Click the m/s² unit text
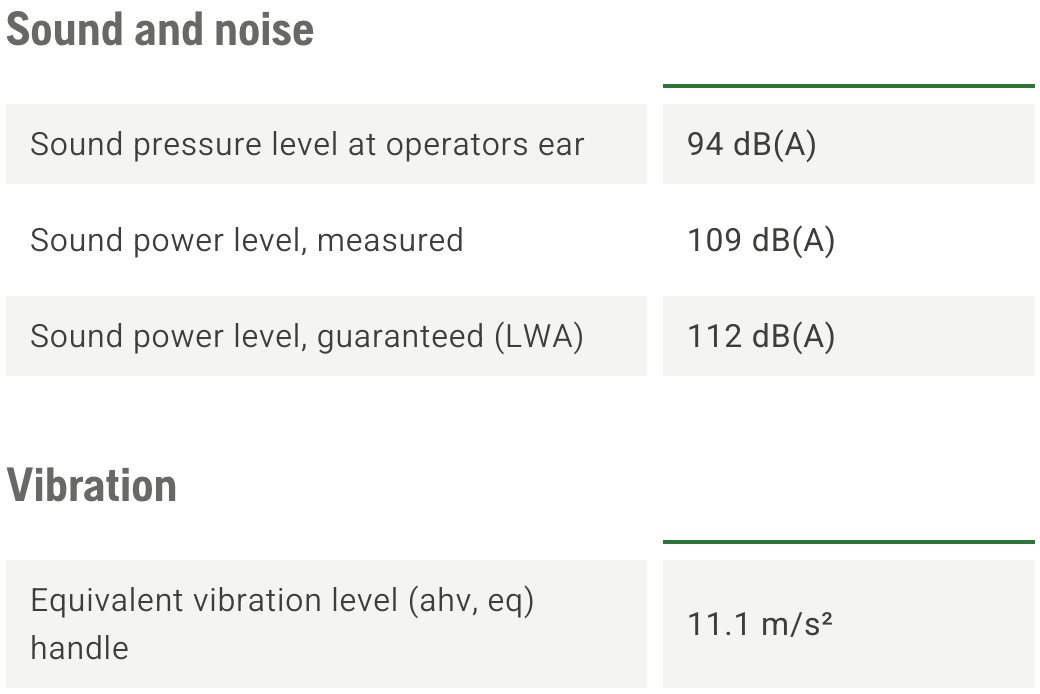The width and height of the screenshot is (1040, 694). pyautogui.click(x=797, y=624)
